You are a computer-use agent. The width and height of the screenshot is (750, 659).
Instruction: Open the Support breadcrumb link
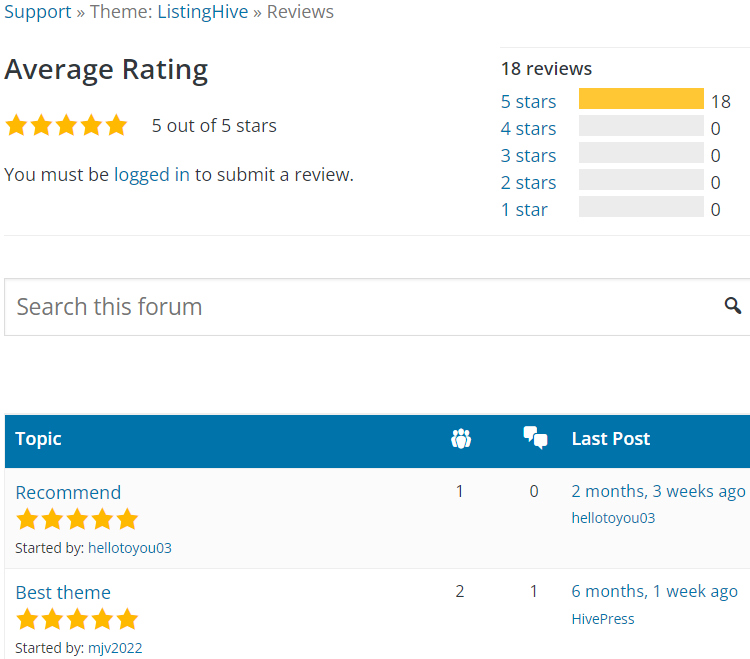pyautogui.click(x=38, y=11)
